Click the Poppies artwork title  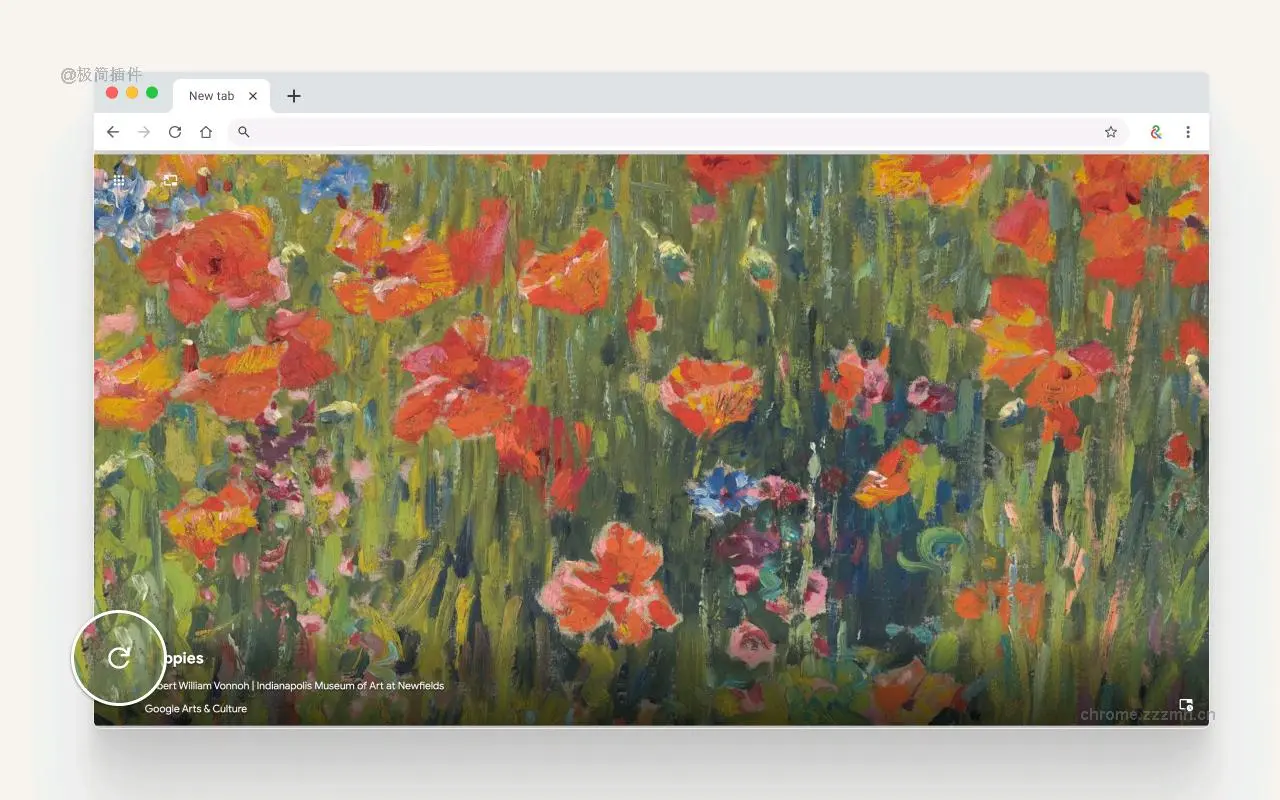[x=180, y=658]
